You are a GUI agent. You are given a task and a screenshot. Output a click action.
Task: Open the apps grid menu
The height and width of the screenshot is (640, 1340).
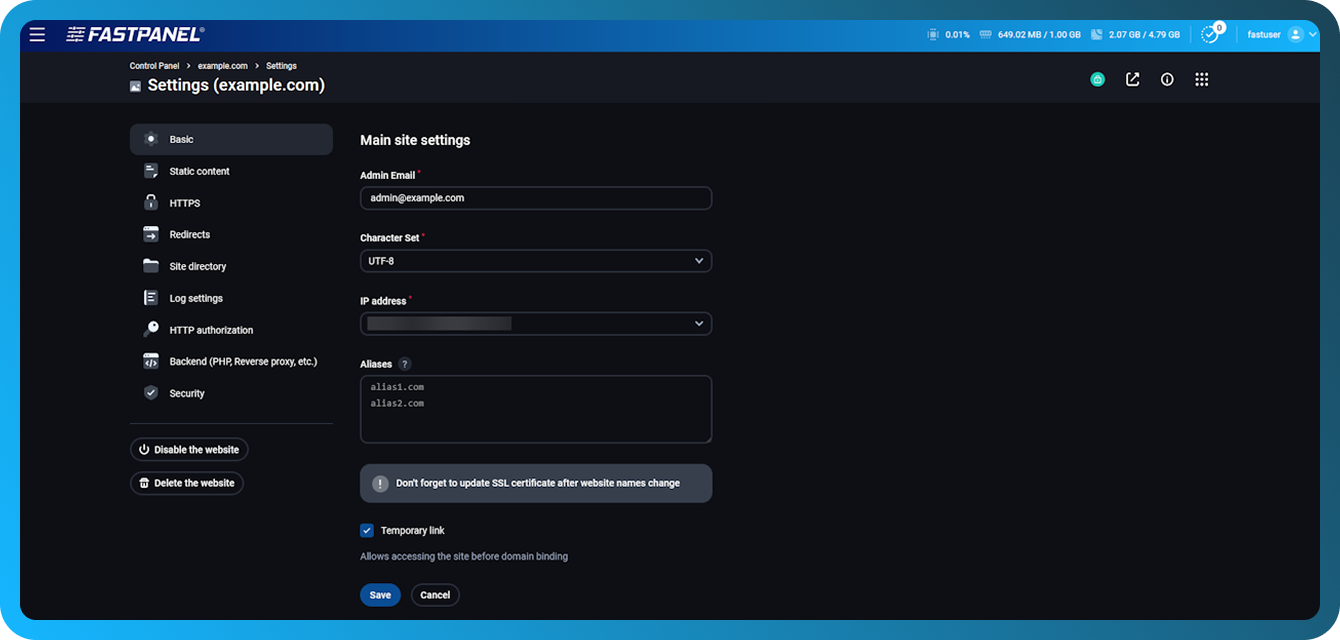tap(1201, 79)
